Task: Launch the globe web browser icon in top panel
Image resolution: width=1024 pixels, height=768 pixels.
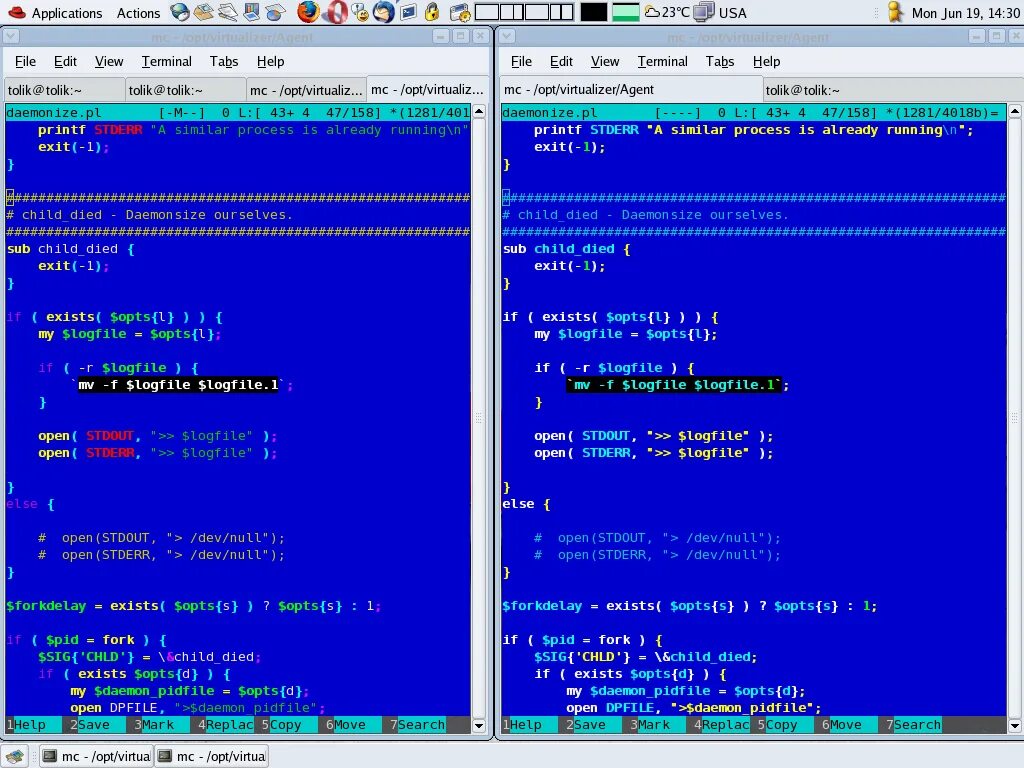Action: [x=180, y=12]
